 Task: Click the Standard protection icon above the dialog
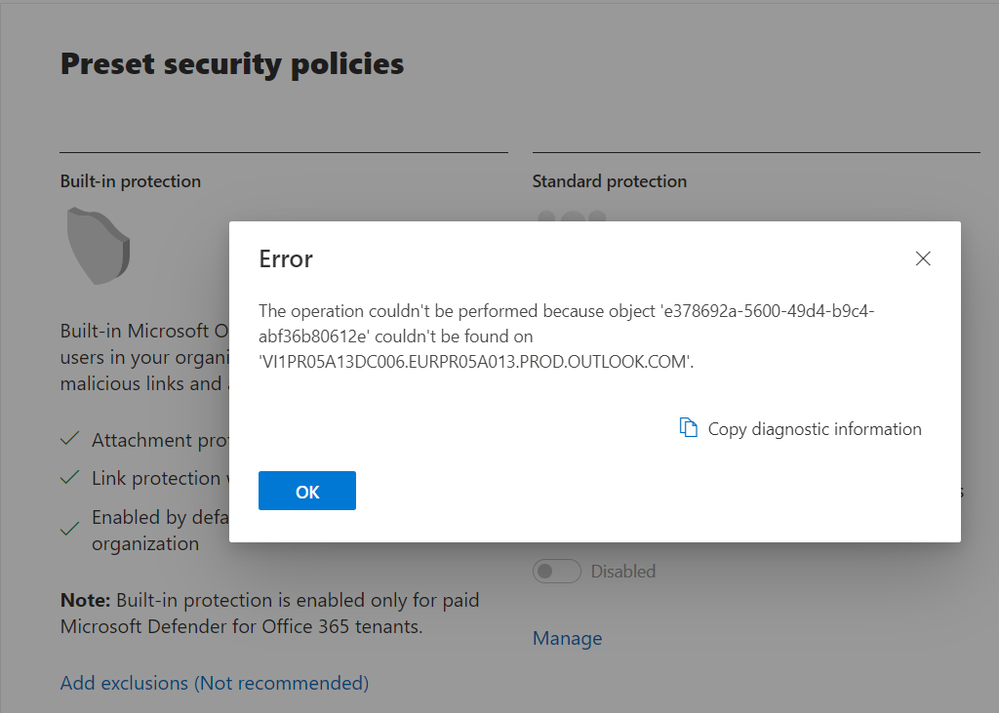572,215
